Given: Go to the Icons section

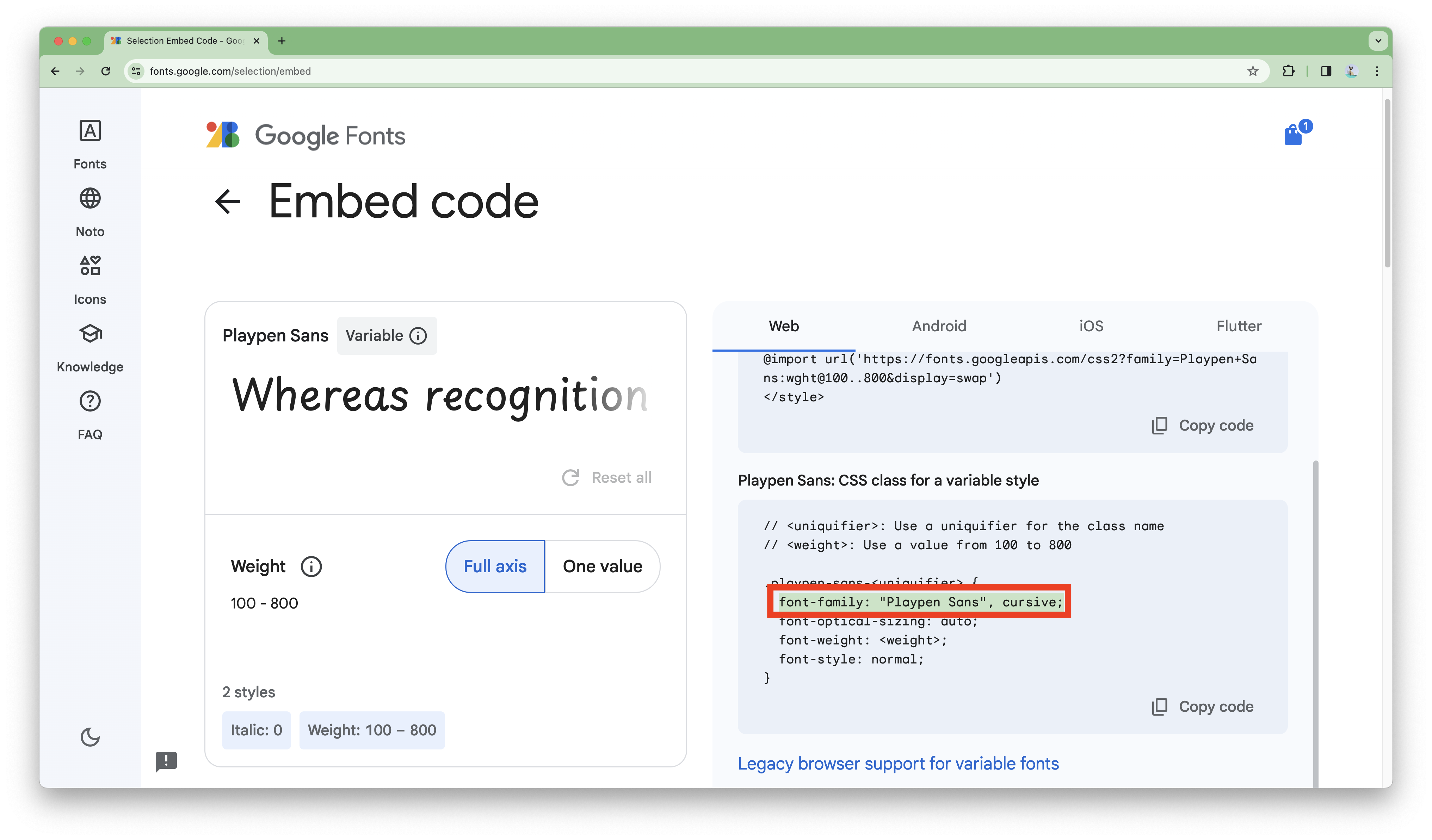Looking at the screenshot, I should coord(90,266).
